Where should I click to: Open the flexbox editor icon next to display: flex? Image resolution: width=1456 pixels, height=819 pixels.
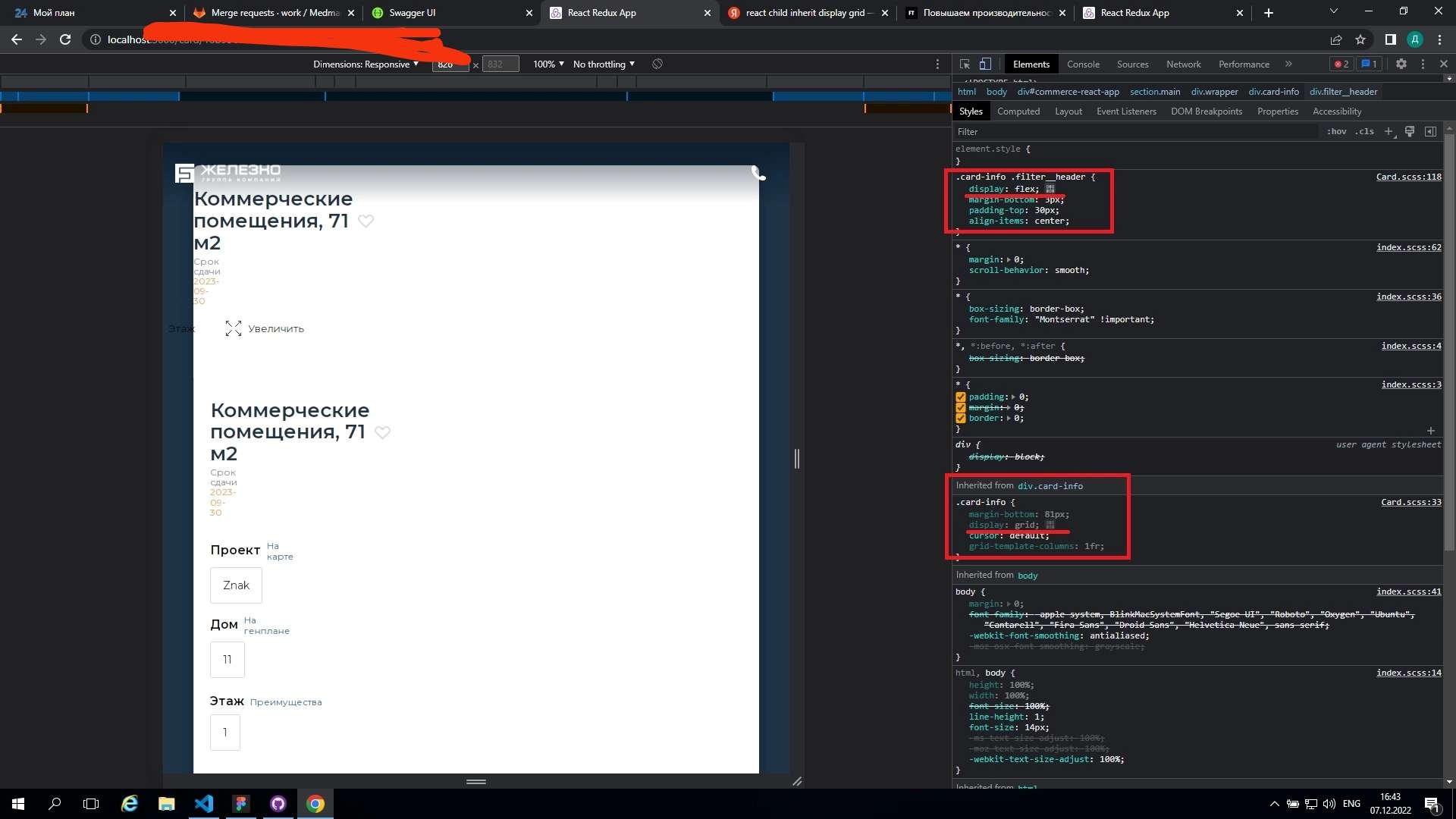1050,189
